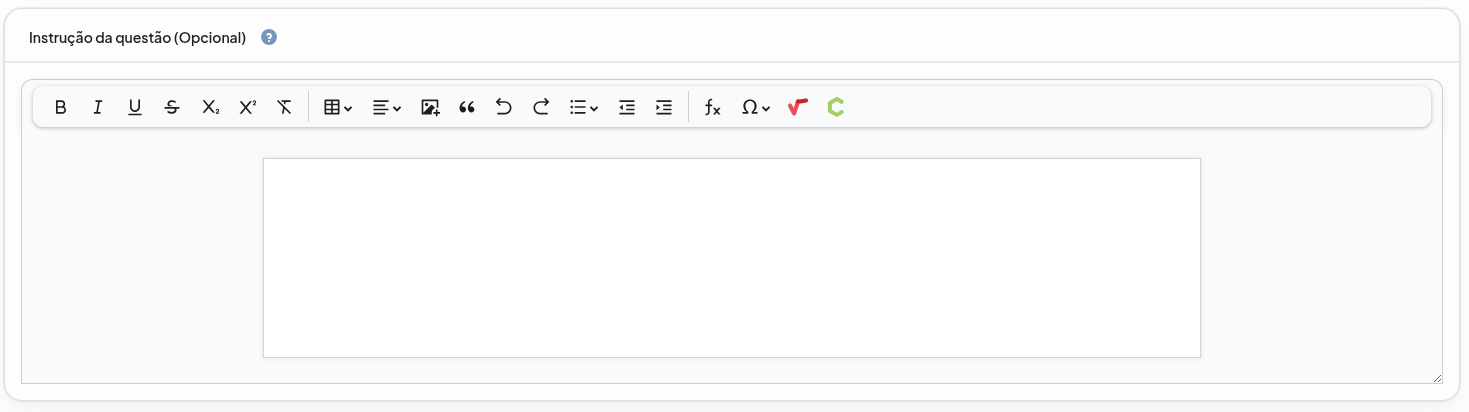
Task: Insert an image using picture icon
Action: 430,107
